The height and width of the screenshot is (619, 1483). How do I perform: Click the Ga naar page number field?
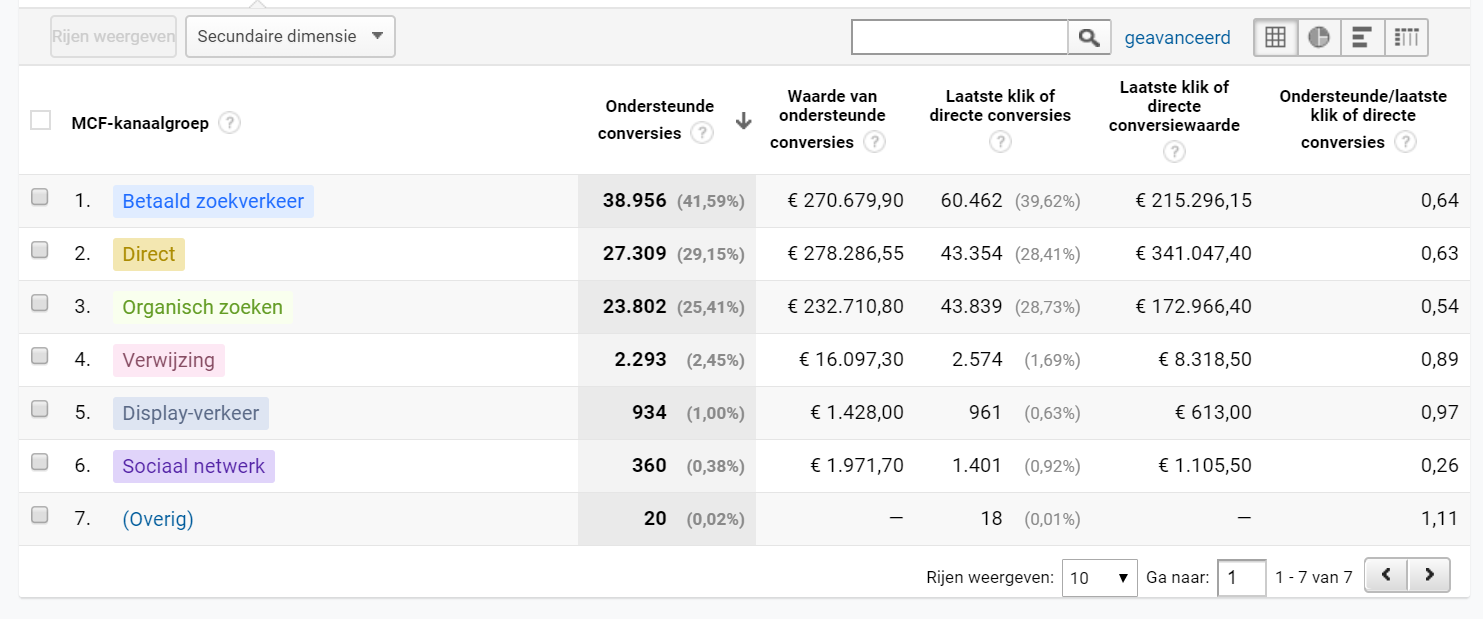pos(1241,578)
